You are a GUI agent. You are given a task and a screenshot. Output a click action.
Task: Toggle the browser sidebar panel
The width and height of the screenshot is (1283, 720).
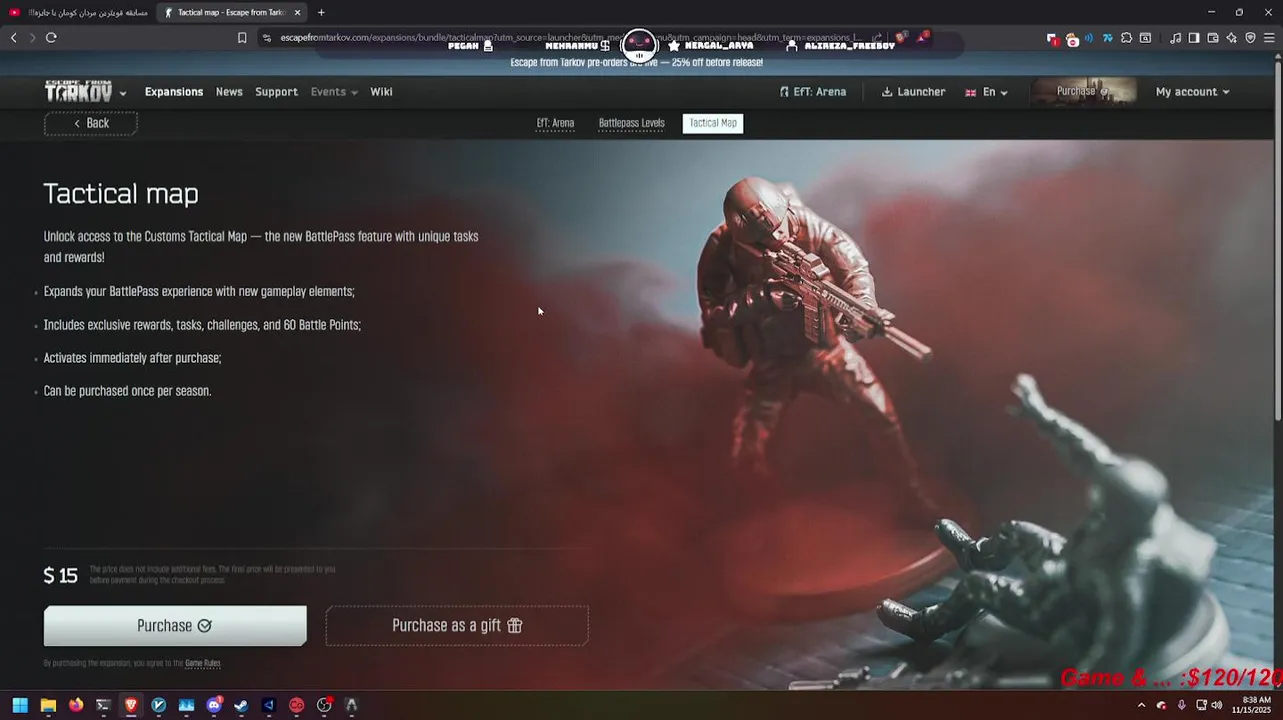point(1194,38)
